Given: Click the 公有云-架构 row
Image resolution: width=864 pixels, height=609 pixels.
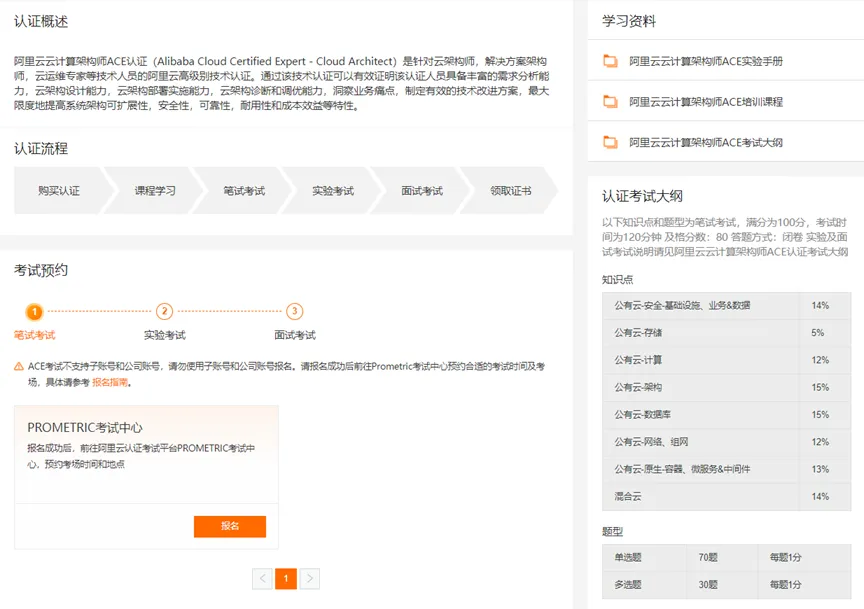Looking at the screenshot, I should pyautogui.click(x=727, y=387).
